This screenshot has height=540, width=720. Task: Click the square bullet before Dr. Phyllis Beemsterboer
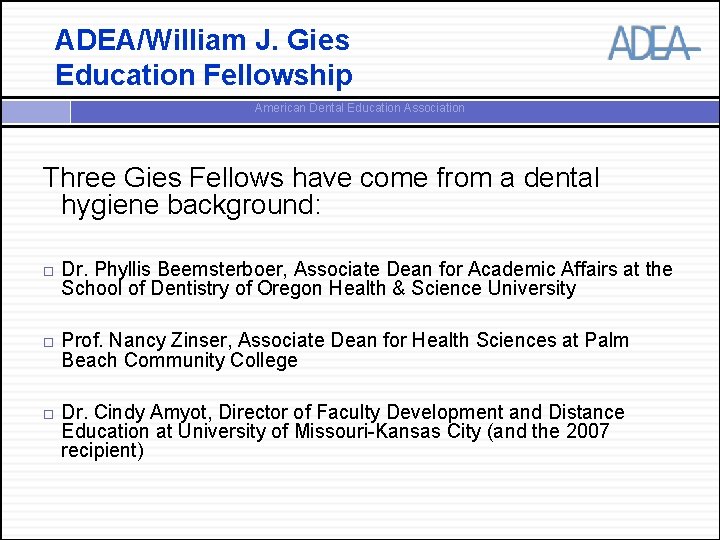(48, 271)
